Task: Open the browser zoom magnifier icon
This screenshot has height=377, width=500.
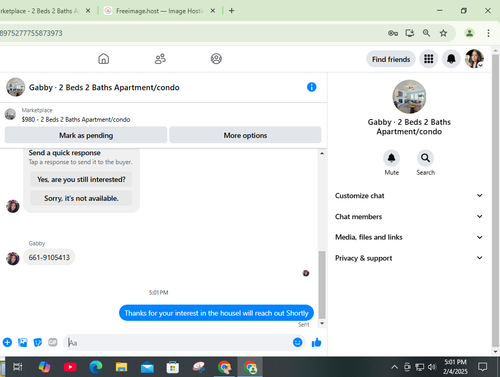Action: (426, 33)
